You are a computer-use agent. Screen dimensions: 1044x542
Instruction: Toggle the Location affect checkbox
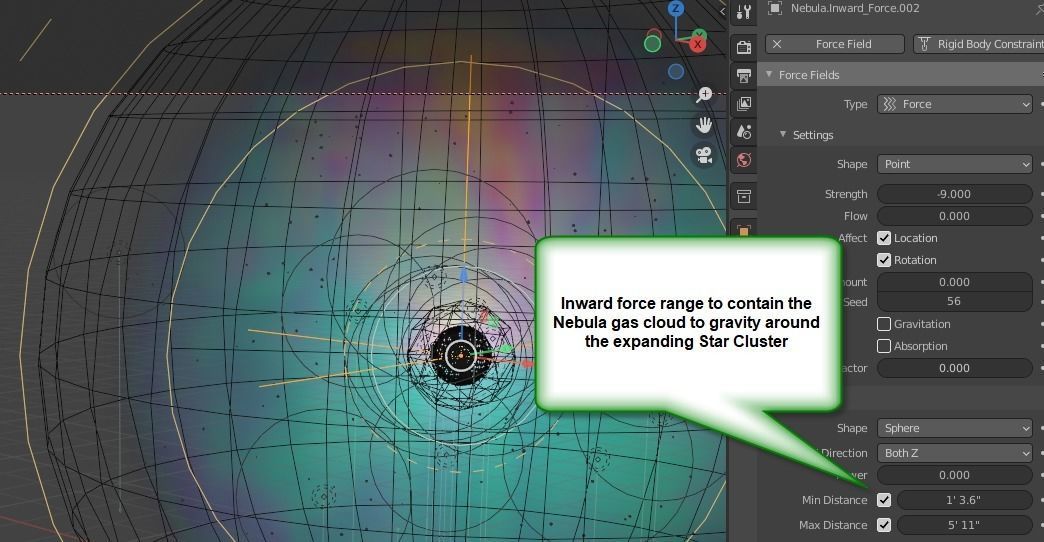point(884,238)
